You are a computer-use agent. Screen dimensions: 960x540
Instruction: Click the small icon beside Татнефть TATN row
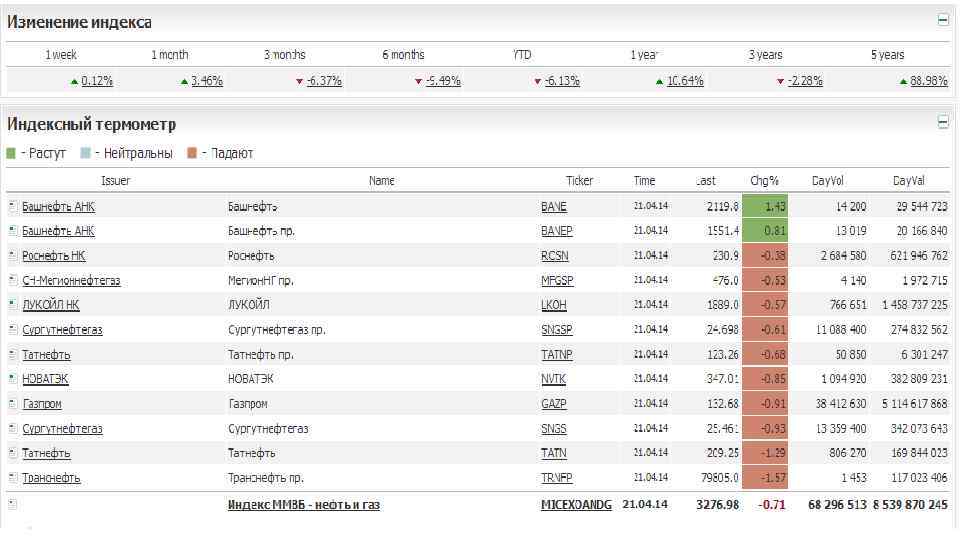[x=13, y=453]
